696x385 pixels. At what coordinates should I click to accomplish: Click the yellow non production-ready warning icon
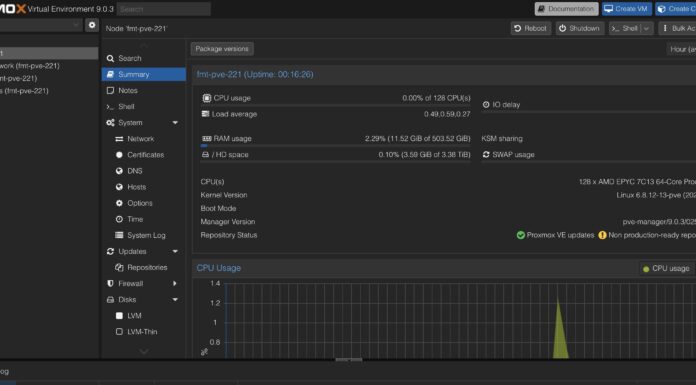(x=602, y=235)
